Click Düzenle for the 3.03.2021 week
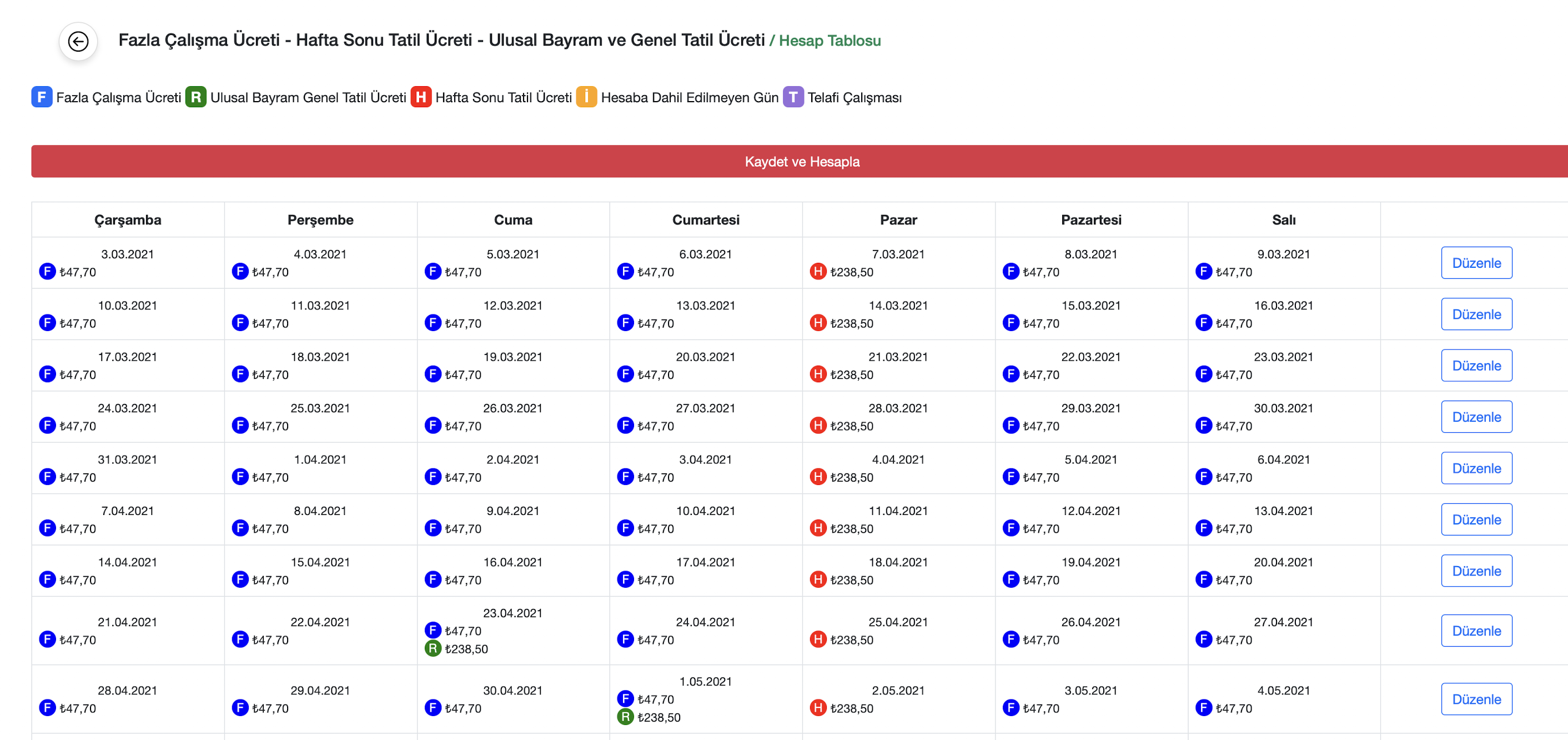 click(x=1475, y=263)
